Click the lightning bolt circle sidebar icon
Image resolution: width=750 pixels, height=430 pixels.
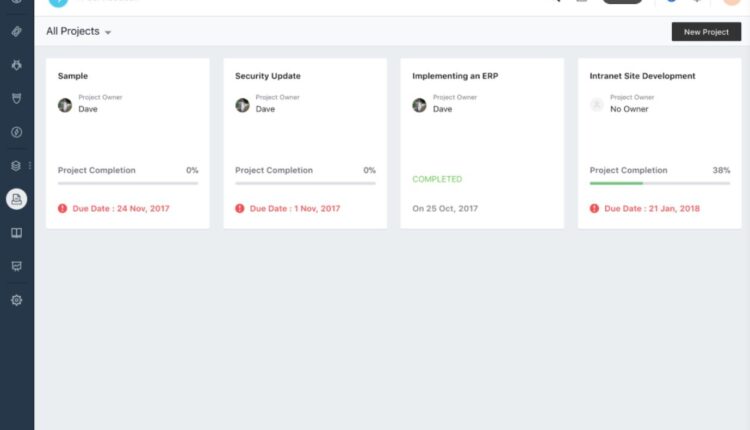[x=16, y=132]
